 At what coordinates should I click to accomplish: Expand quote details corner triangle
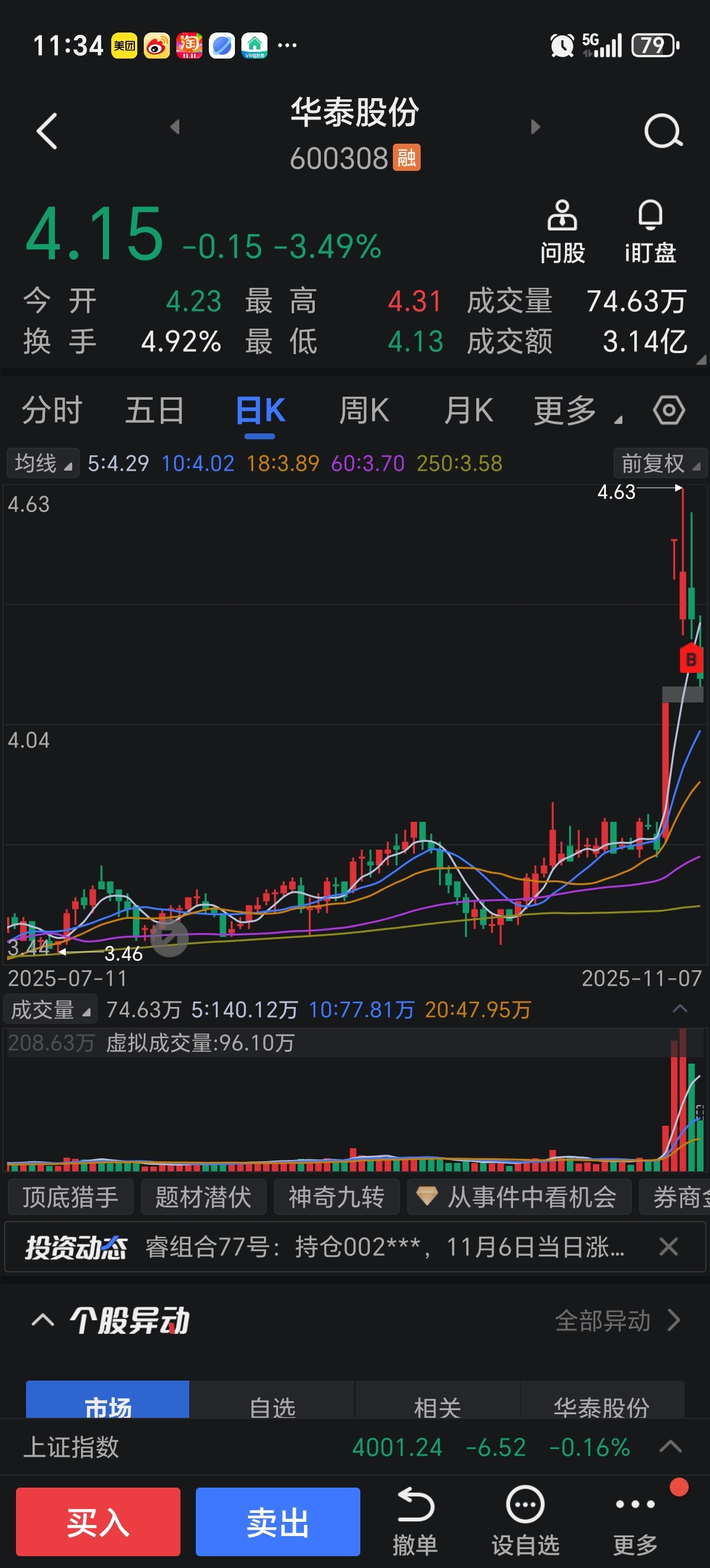click(x=702, y=359)
